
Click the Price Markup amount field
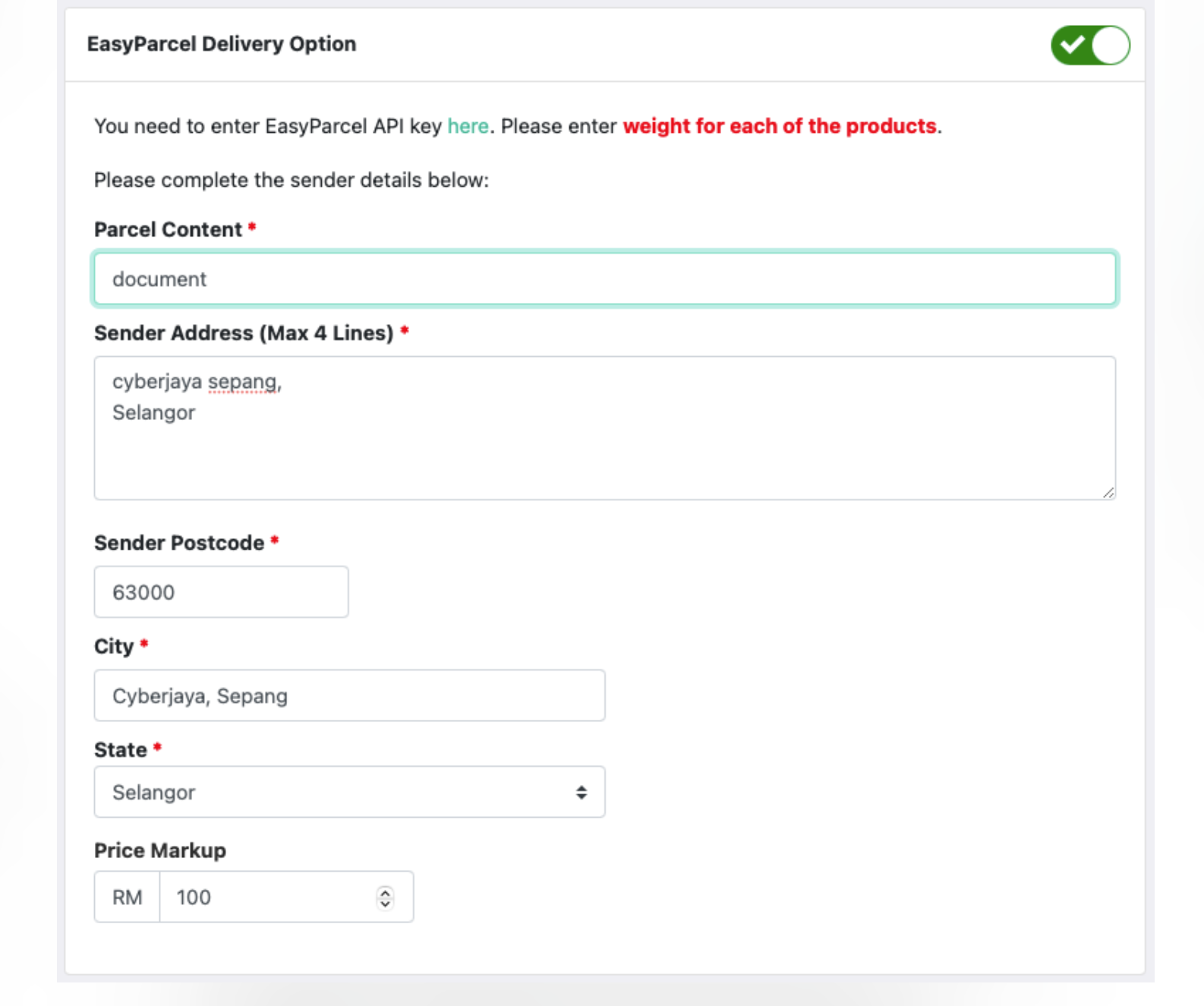(x=286, y=897)
